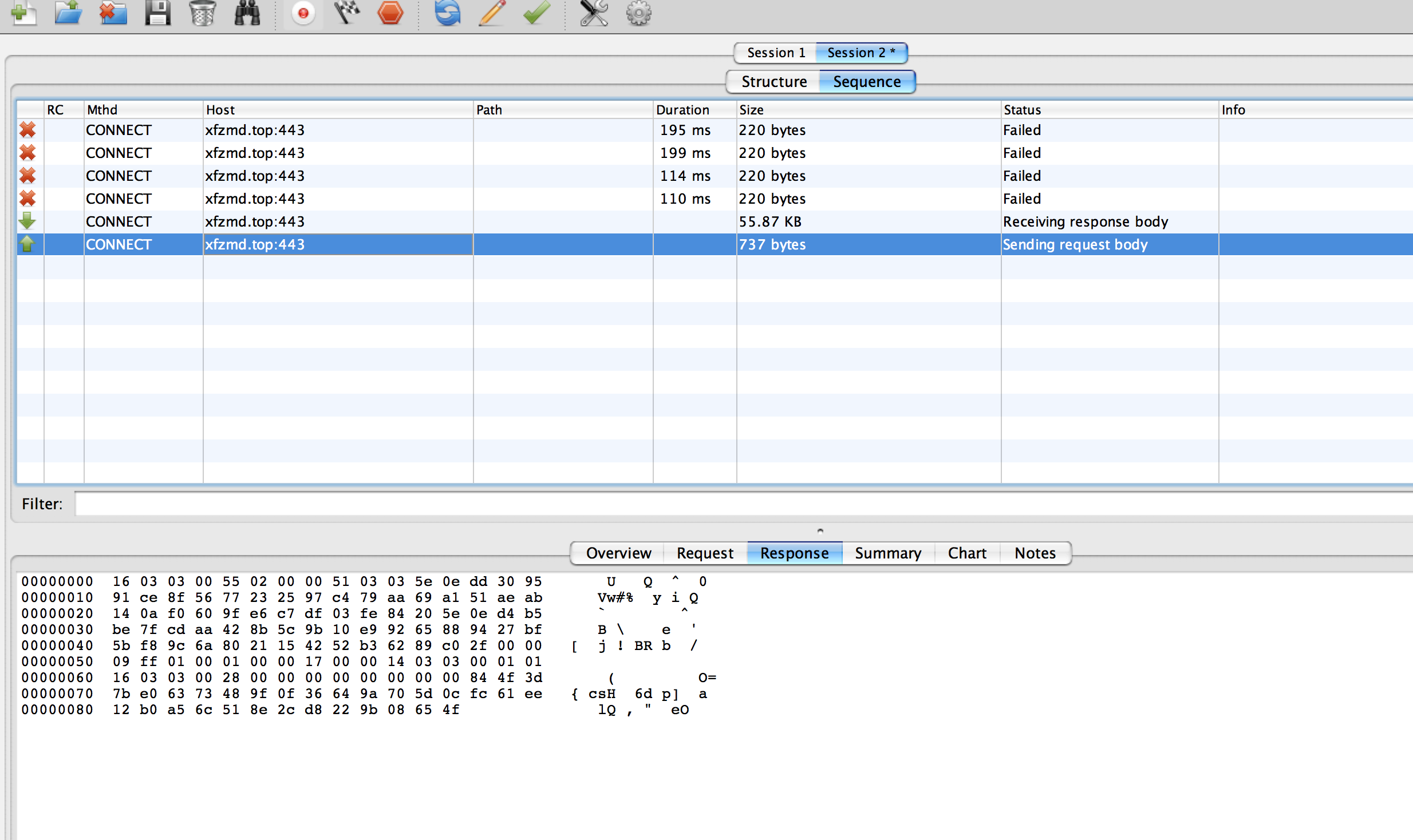Screen dimensions: 1413x840
Task: Sort list by the Duration column header
Action: click(682, 110)
